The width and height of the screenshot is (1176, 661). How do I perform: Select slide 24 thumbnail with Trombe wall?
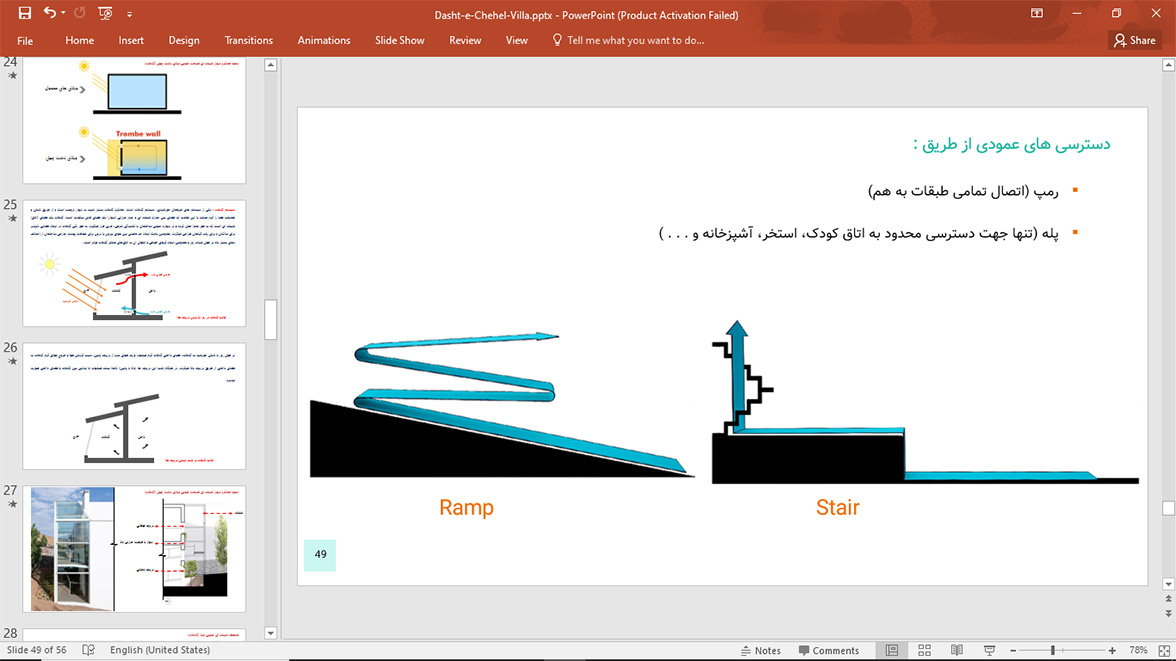coord(134,121)
